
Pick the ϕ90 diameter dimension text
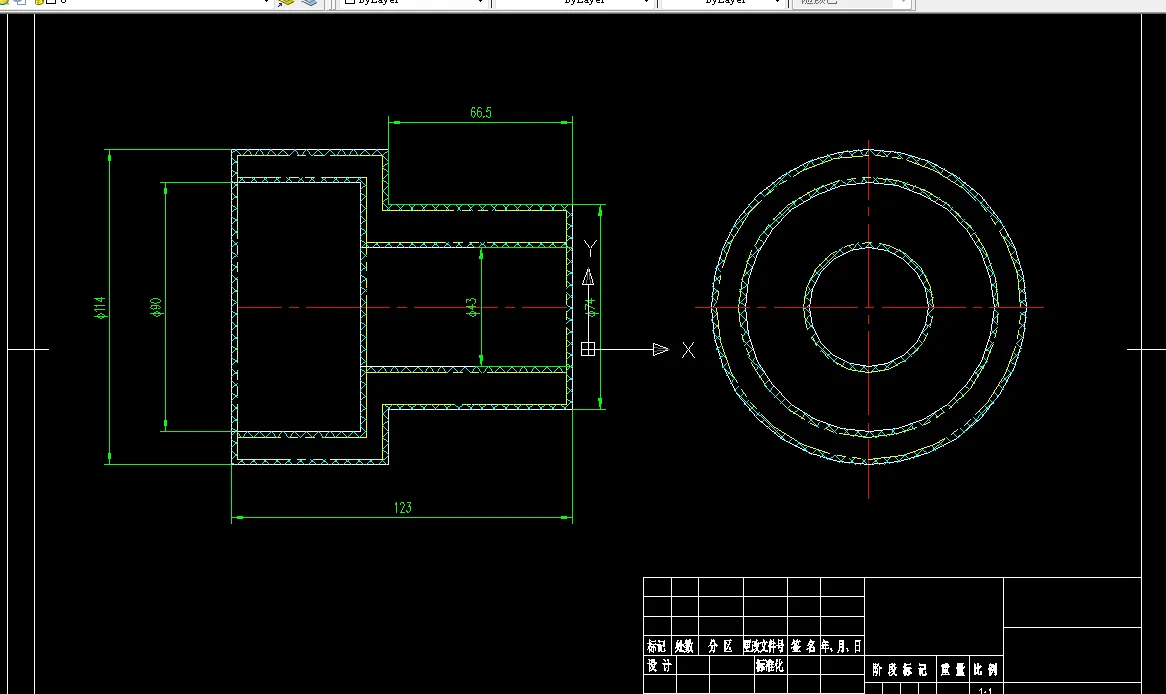click(x=155, y=307)
